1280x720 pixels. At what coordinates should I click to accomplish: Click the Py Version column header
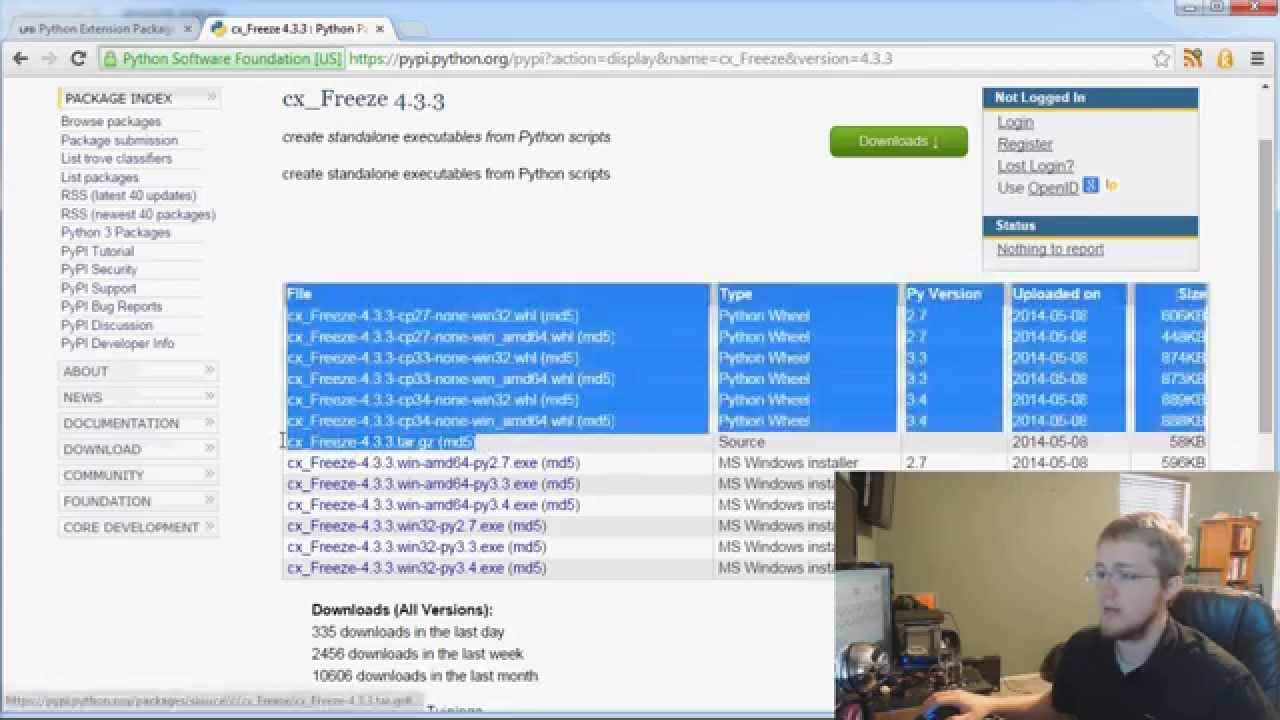(944, 294)
